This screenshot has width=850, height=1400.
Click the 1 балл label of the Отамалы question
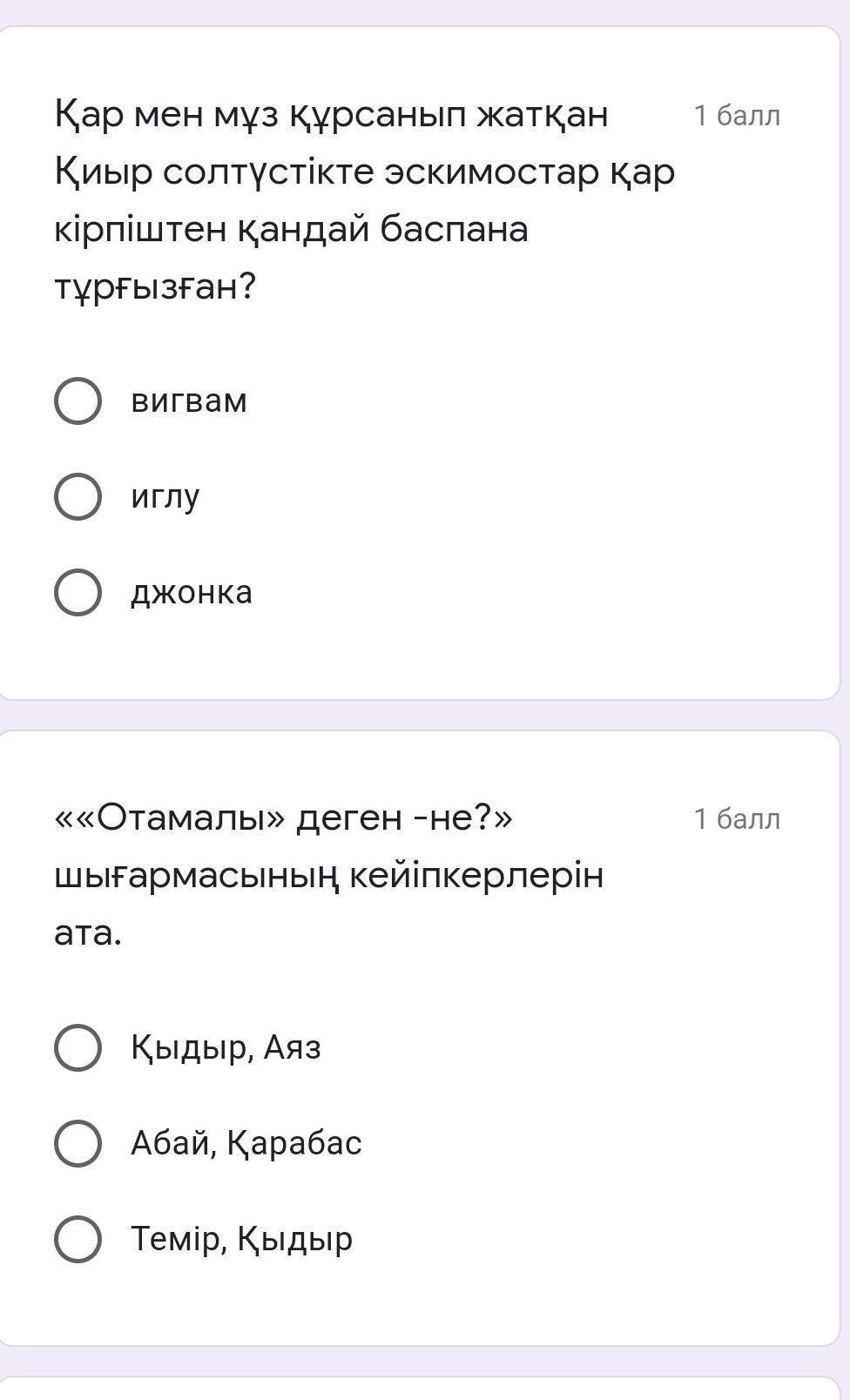pos(737,819)
